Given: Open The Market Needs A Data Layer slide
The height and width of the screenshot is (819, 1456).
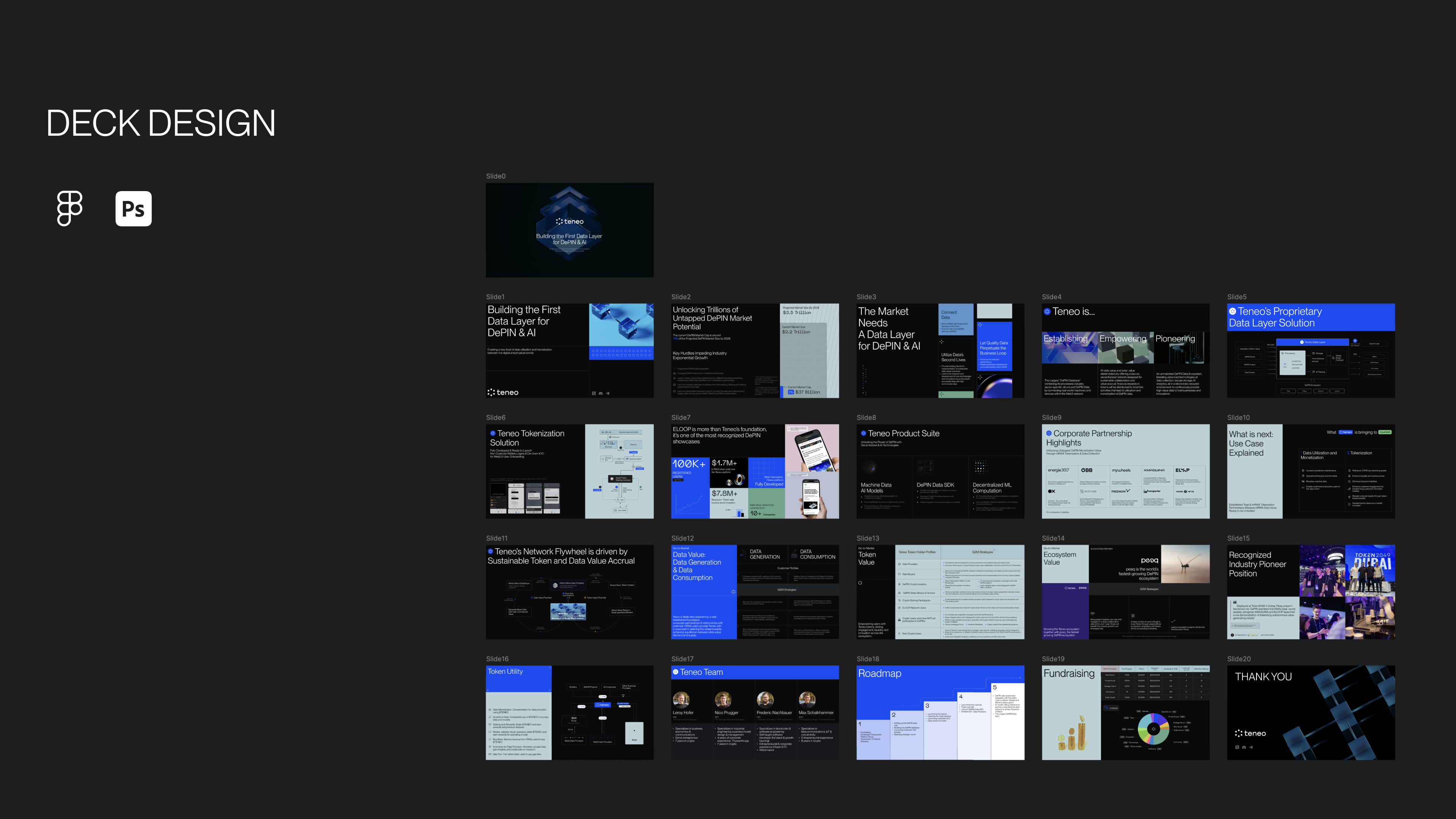Looking at the screenshot, I should pyautogui.click(x=940, y=350).
